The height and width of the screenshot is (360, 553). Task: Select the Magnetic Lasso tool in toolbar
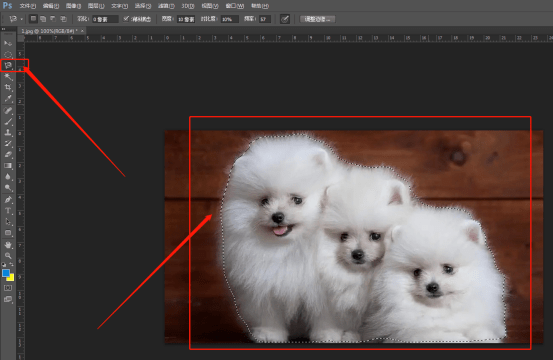tap(8, 65)
